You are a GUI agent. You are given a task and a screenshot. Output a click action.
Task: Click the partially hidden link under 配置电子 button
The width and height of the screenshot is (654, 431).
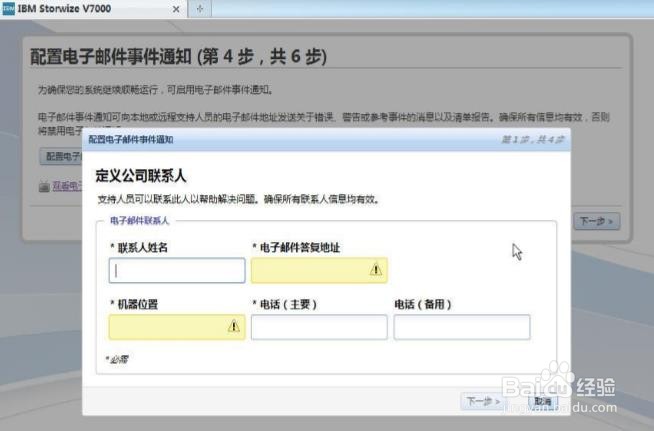click(67, 186)
